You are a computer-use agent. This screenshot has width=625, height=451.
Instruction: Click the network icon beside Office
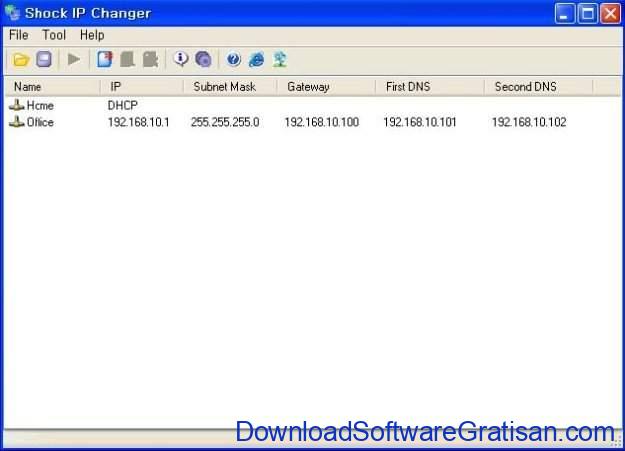[x=17, y=122]
